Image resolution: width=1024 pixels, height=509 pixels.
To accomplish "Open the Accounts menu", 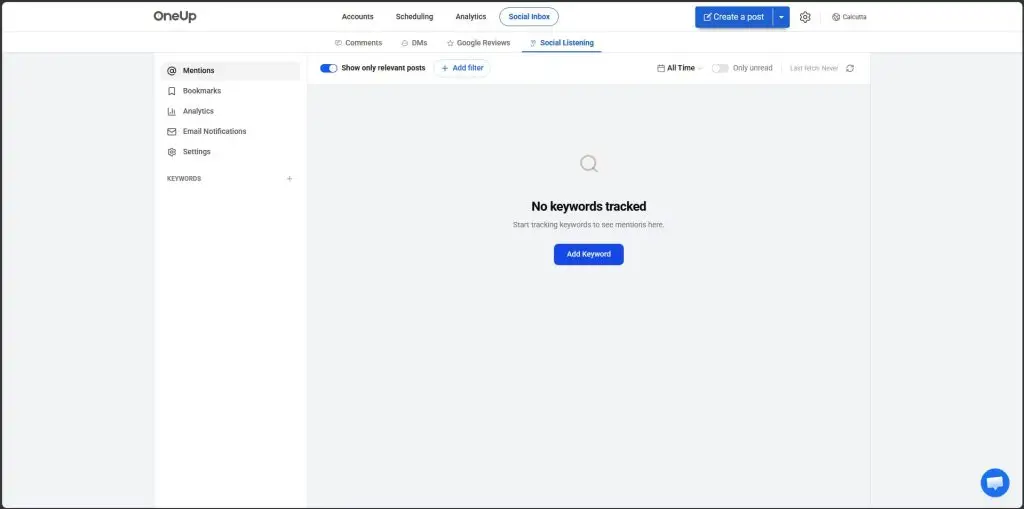I will point(358,17).
